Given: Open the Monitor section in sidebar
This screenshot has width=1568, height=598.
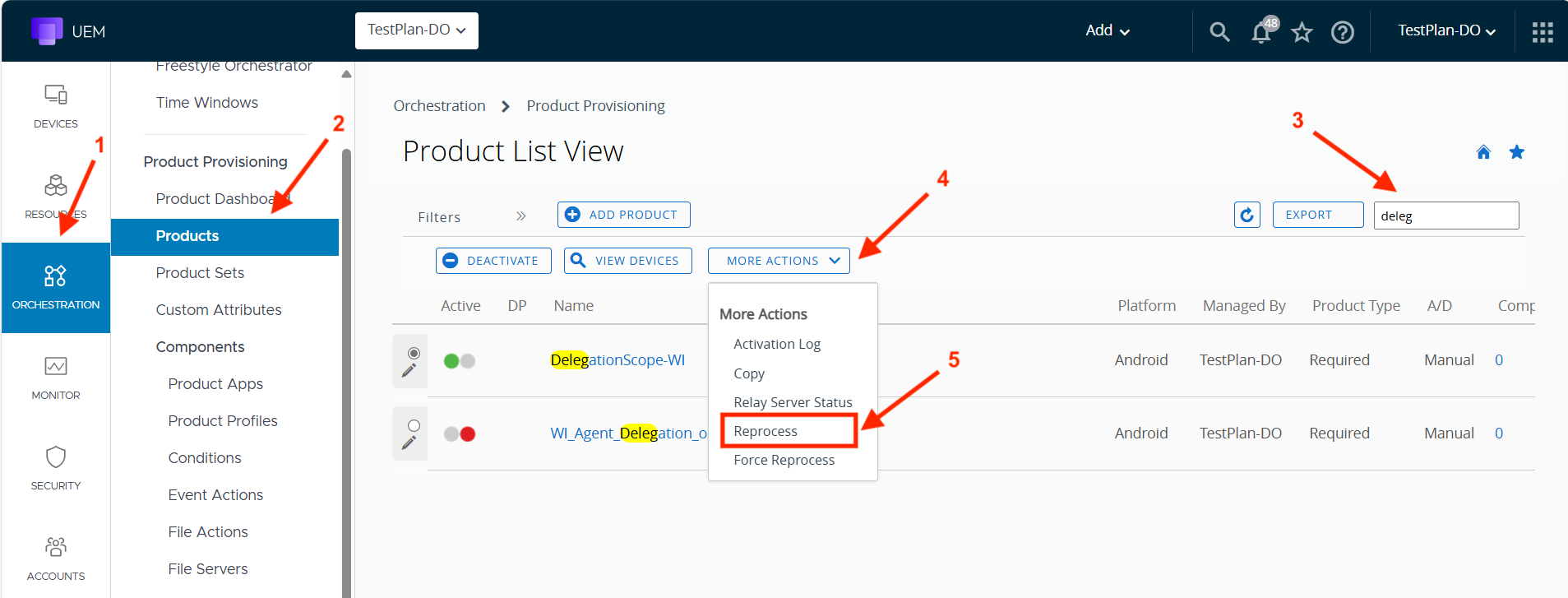Looking at the screenshot, I should (x=56, y=377).
